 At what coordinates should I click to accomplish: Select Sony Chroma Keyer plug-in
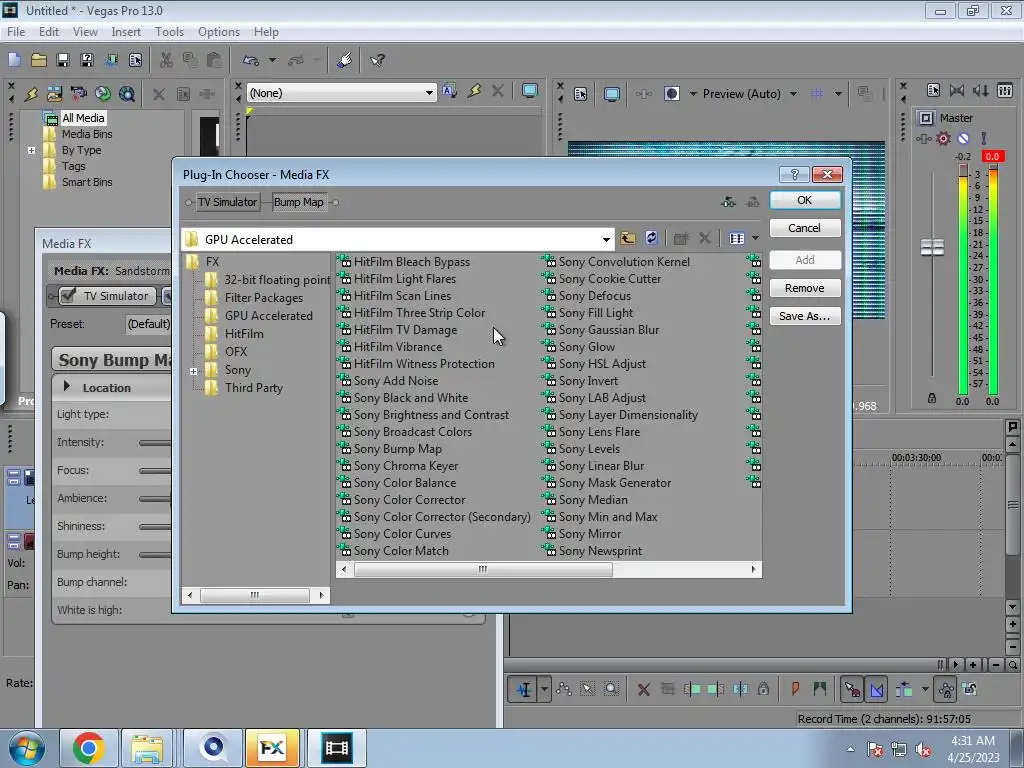click(406, 466)
